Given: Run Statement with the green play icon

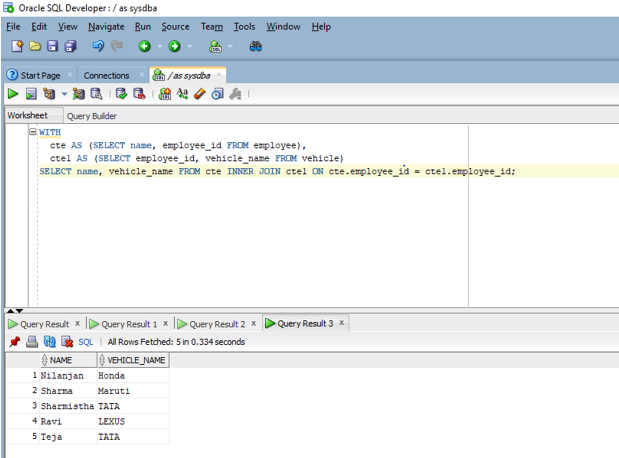Looking at the screenshot, I should (x=13, y=94).
